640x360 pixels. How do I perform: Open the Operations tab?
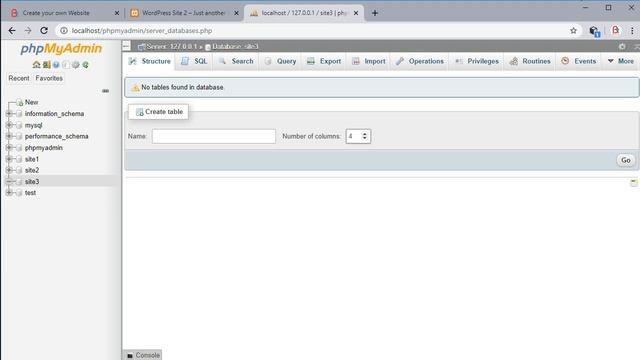tap(420, 61)
